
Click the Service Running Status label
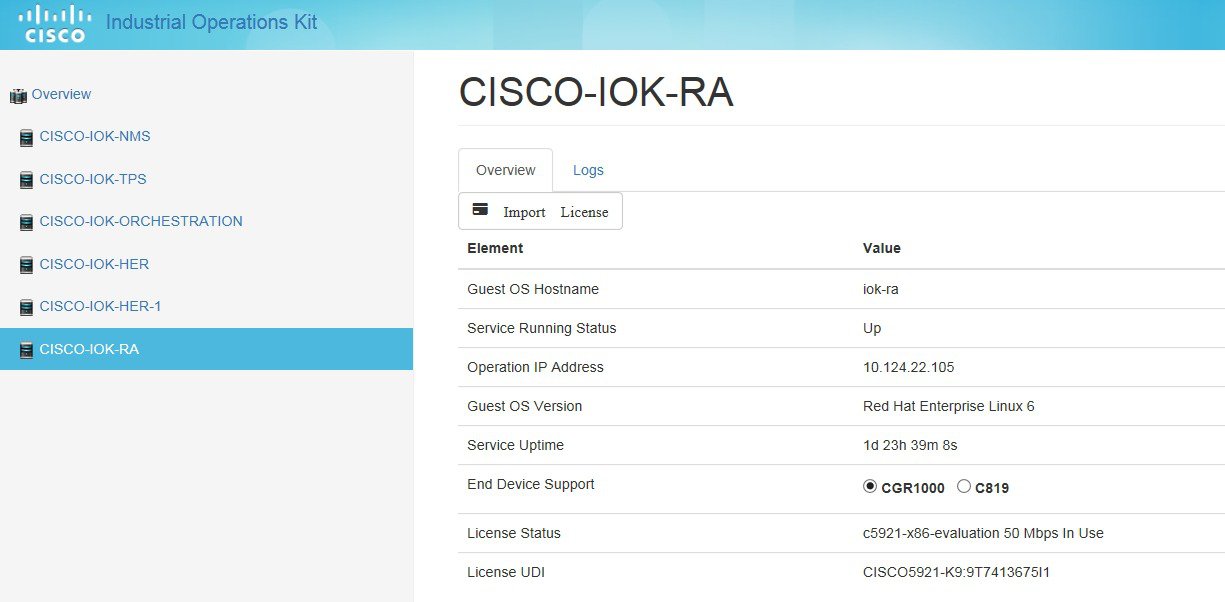542,328
